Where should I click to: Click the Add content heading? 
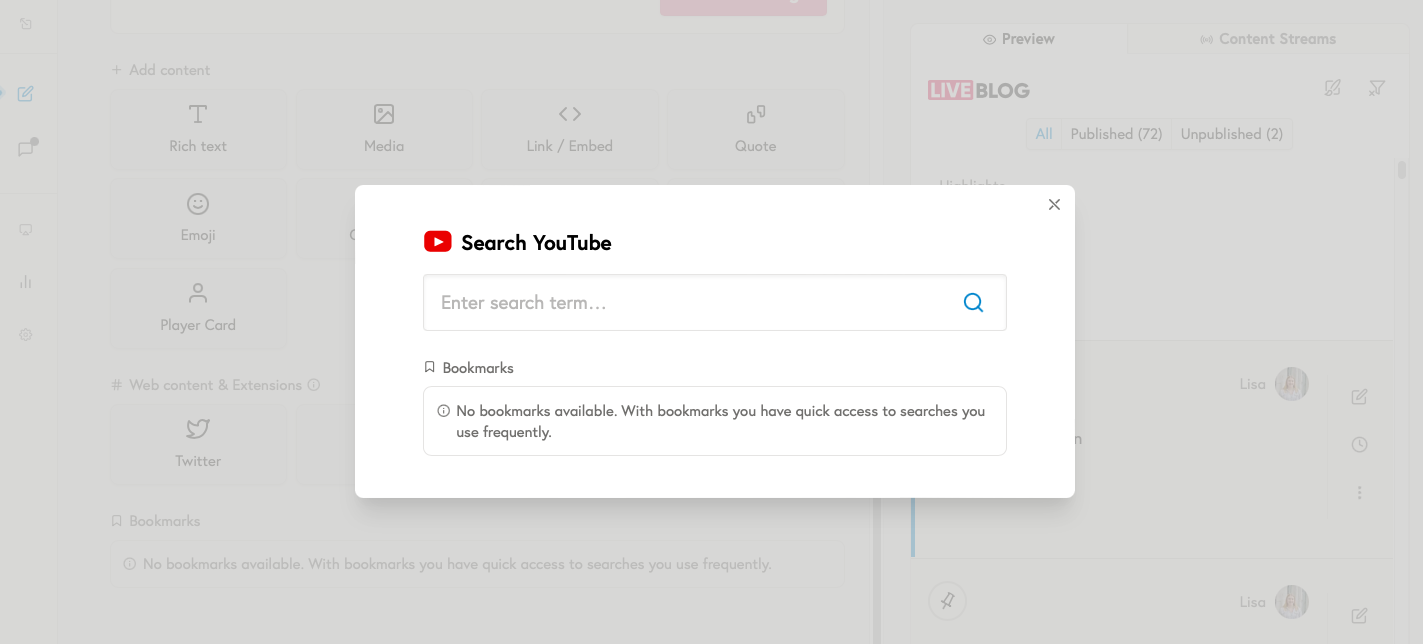(161, 70)
